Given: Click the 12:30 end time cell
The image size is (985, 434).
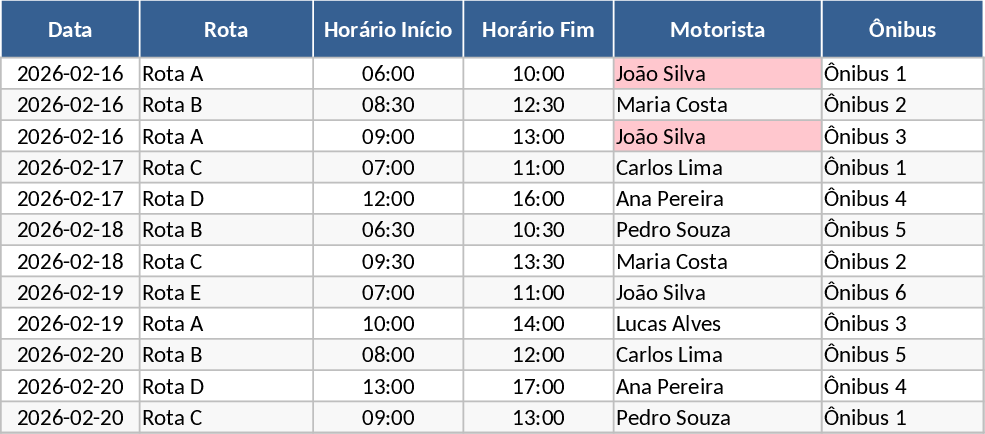Looking at the screenshot, I should click(x=538, y=105).
